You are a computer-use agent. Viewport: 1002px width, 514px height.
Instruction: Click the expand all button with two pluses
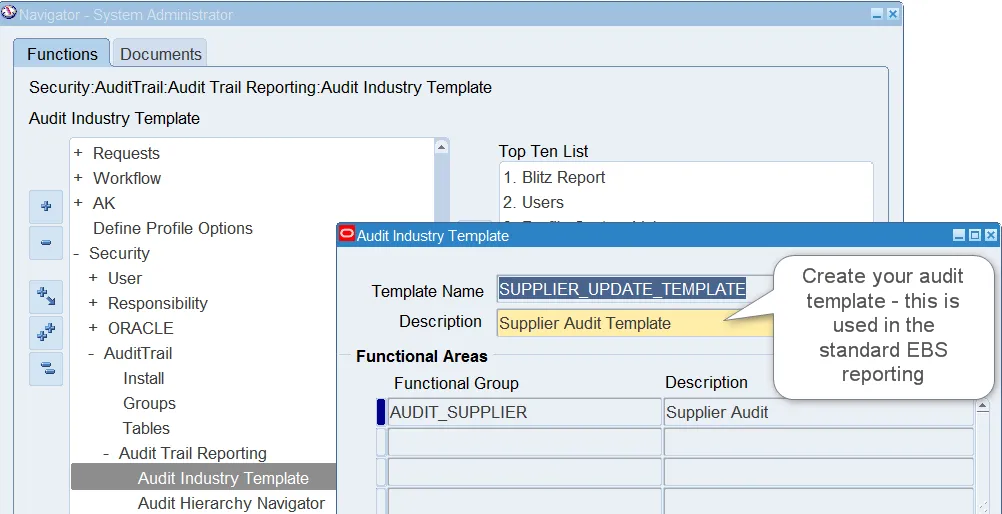pos(46,332)
